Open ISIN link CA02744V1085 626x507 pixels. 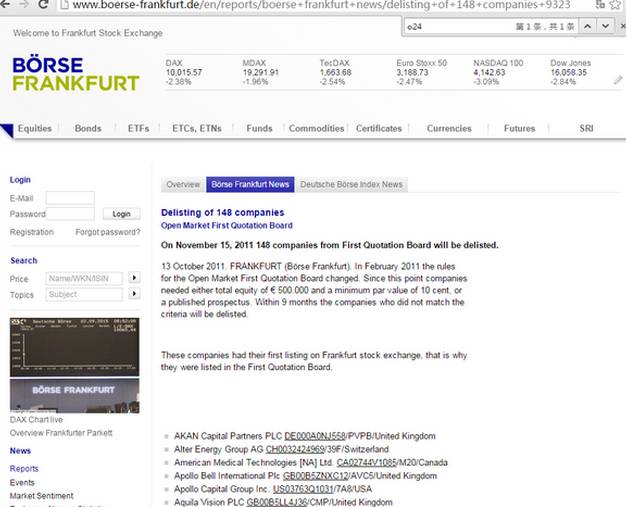366,462
